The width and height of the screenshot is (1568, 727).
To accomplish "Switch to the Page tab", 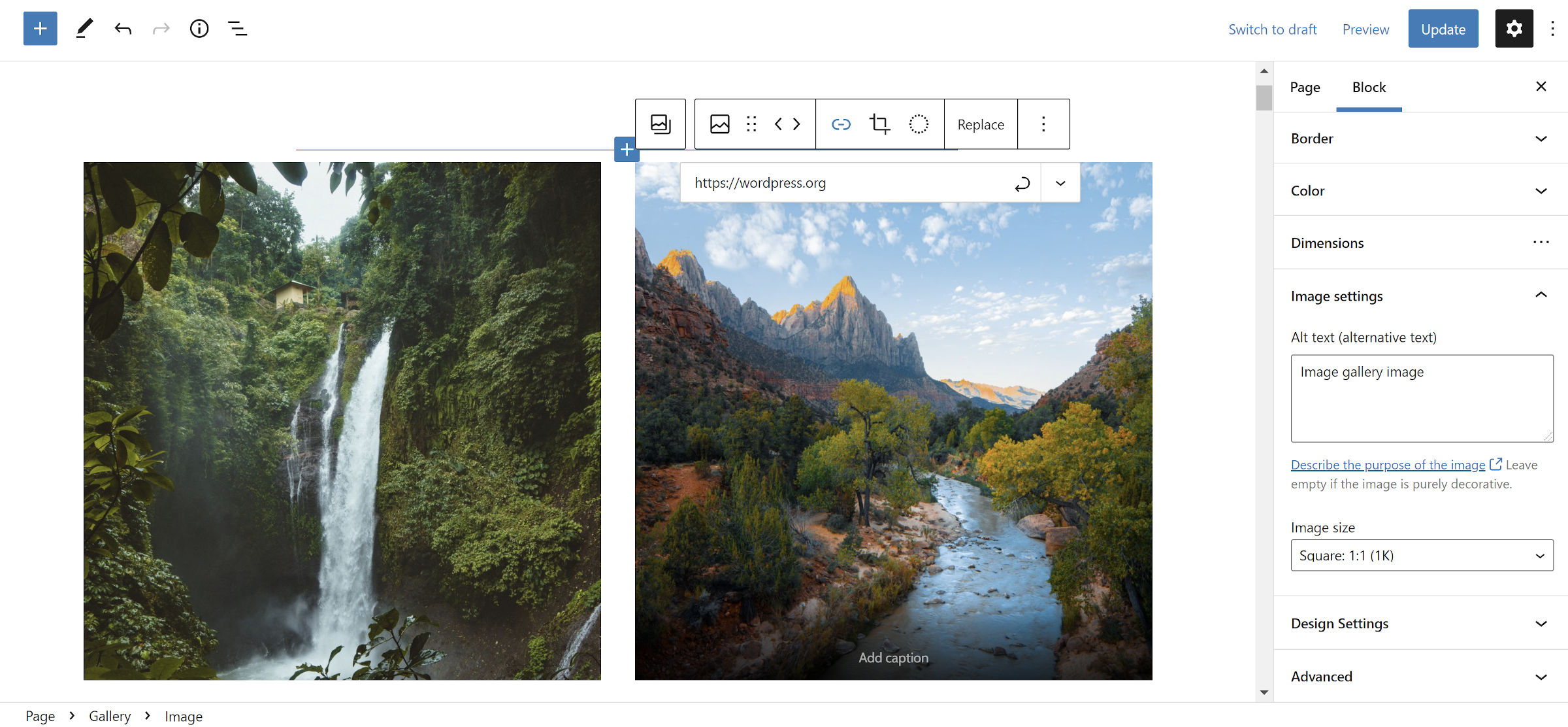I will click(1305, 87).
